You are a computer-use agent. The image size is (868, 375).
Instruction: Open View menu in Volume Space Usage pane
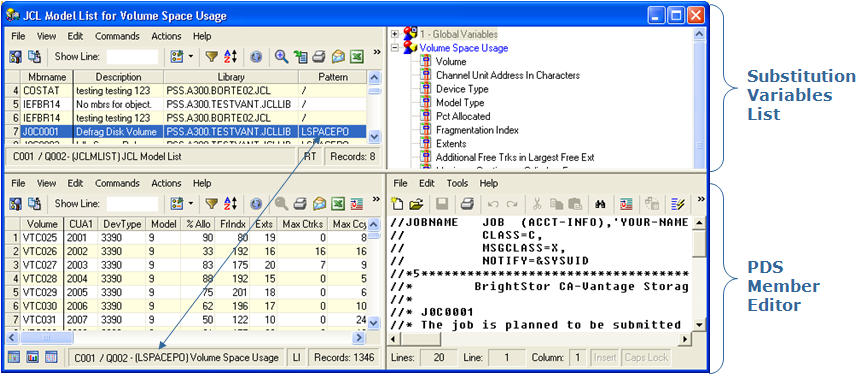click(46, 183)
